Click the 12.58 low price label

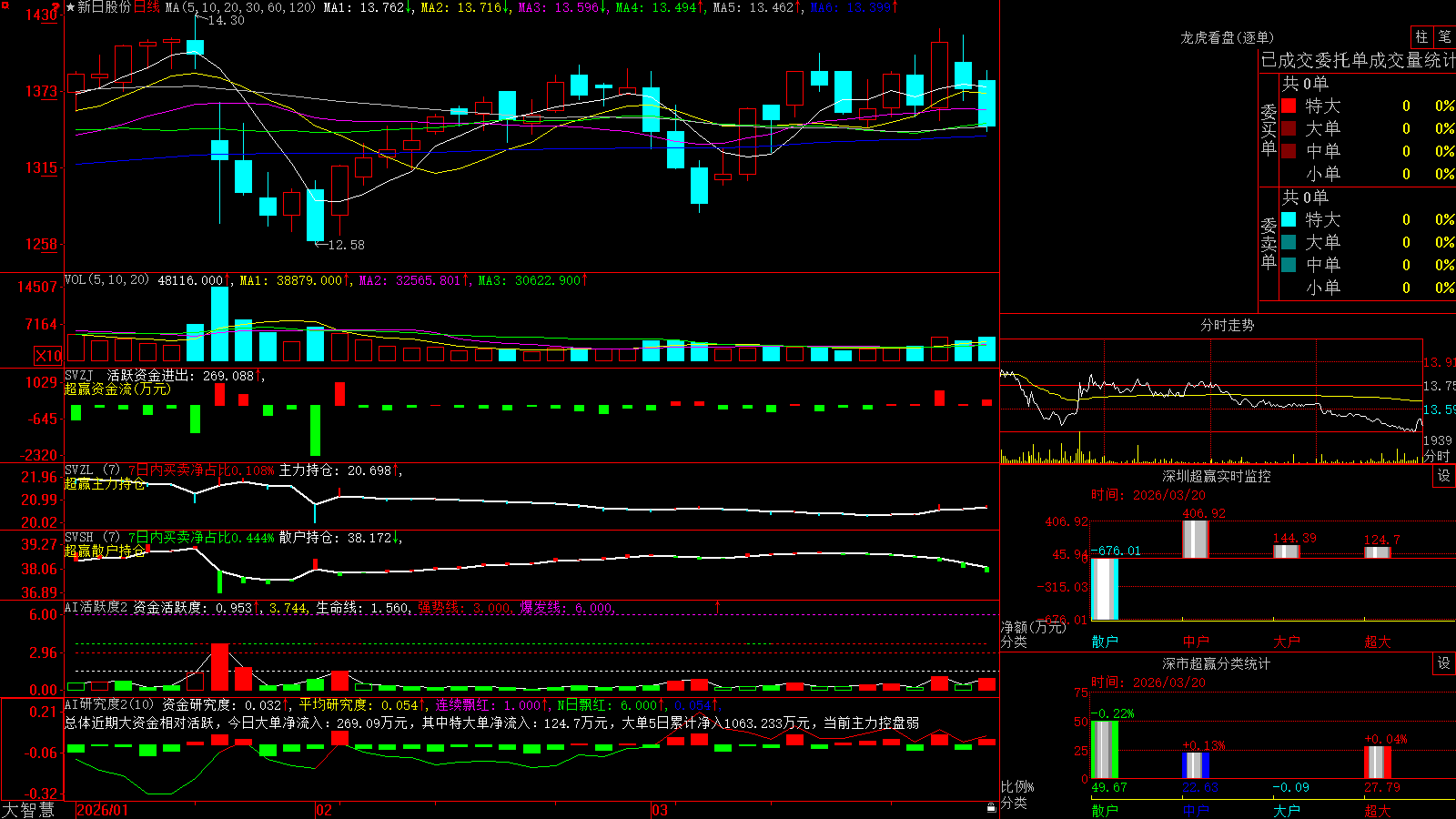[346, 245]
